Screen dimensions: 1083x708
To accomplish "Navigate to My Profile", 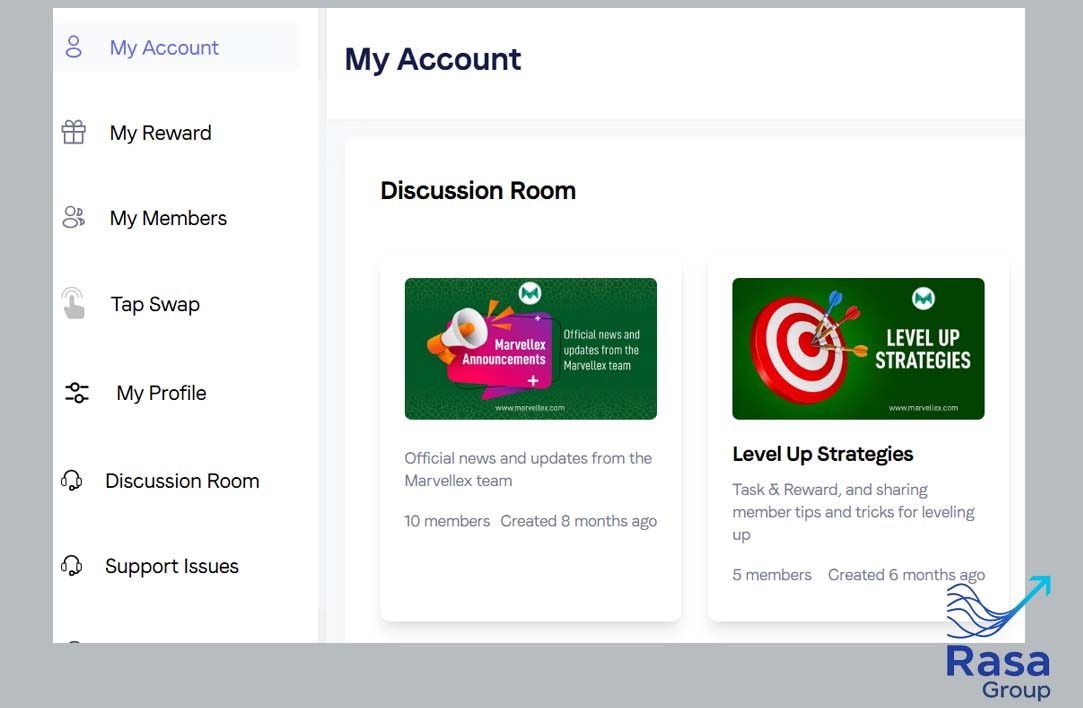I will tap(161, 393).
